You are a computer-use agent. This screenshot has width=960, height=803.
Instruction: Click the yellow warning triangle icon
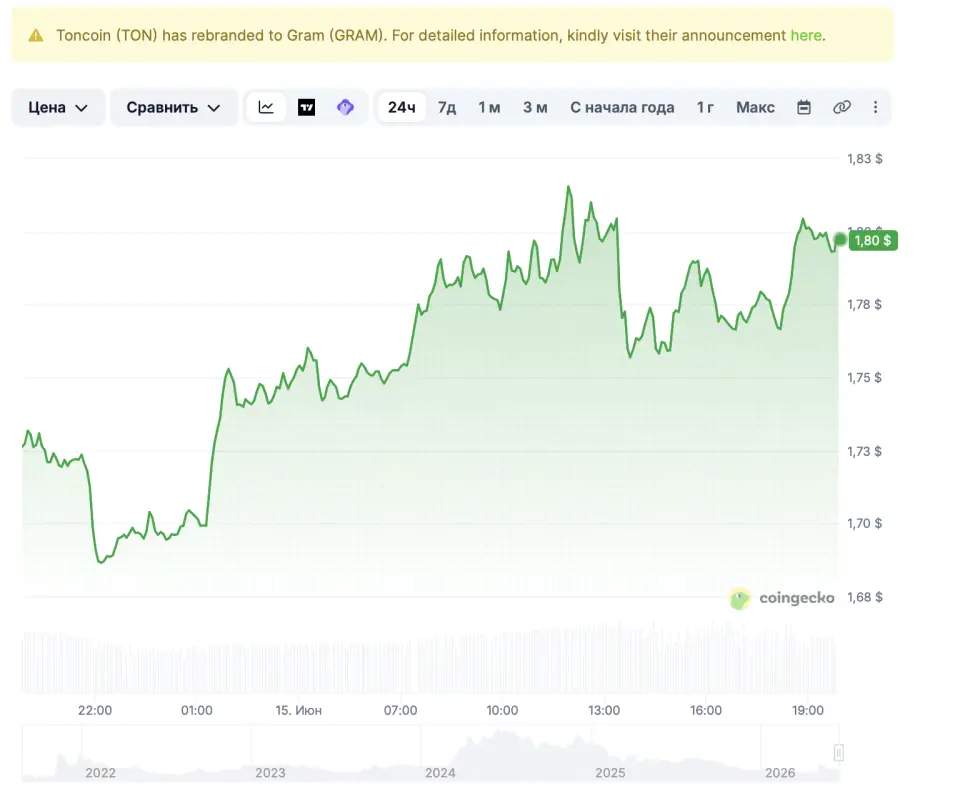[36, 35]
